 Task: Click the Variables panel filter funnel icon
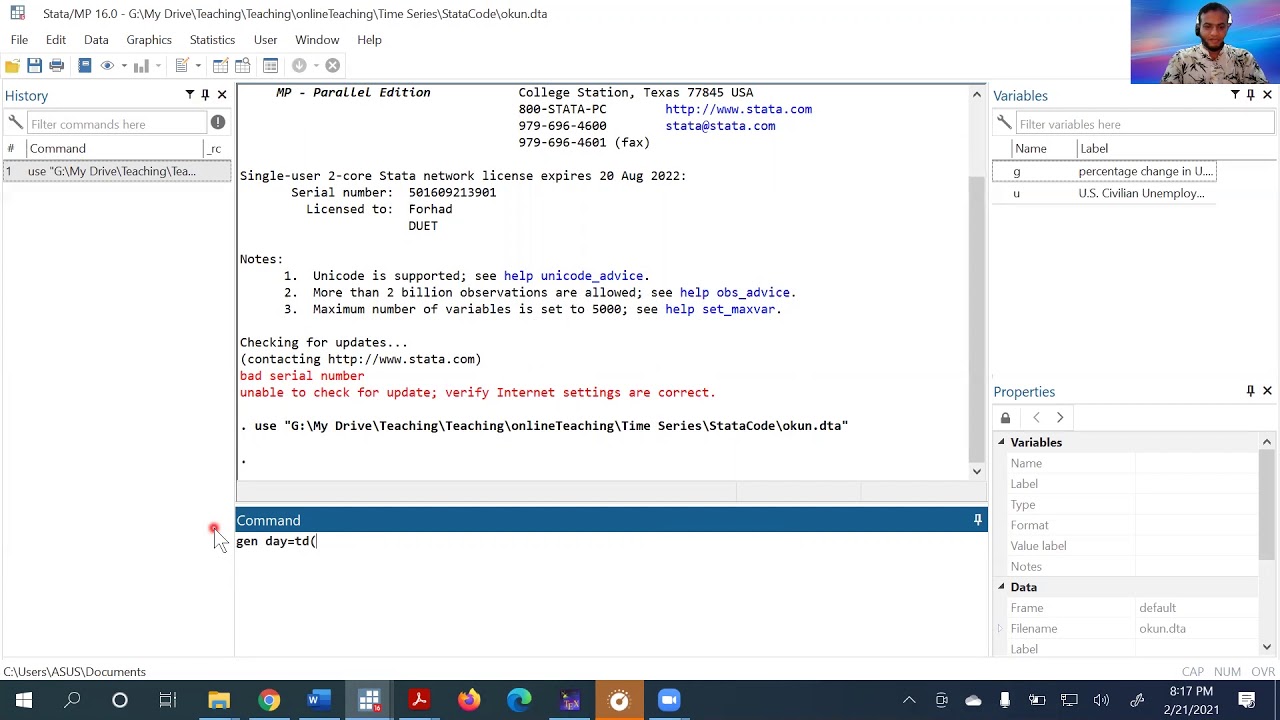point(1235,95)
